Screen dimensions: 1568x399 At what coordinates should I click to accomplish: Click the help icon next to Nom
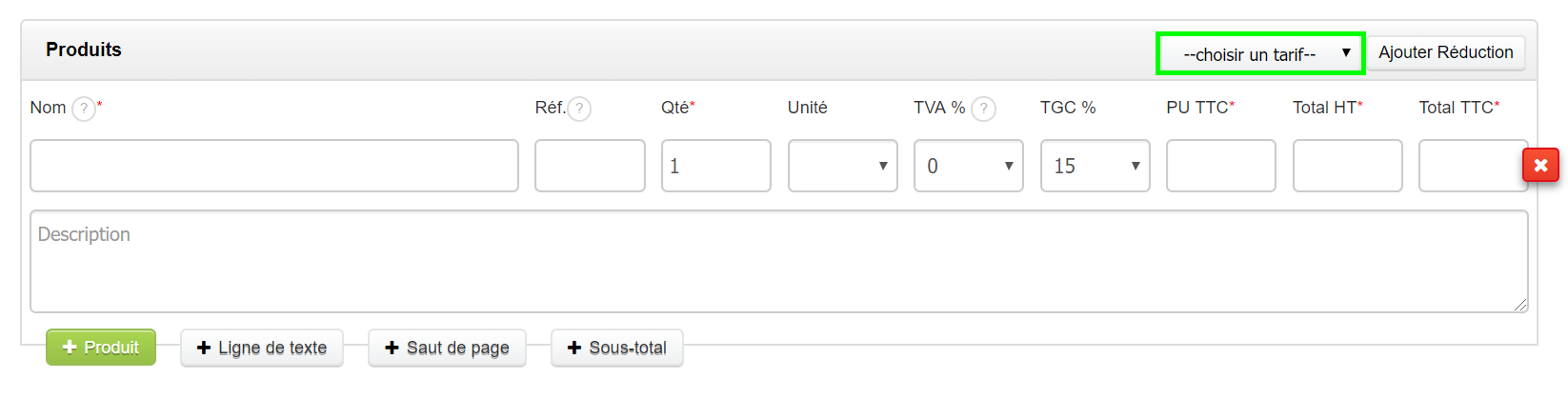coord(84,109)
